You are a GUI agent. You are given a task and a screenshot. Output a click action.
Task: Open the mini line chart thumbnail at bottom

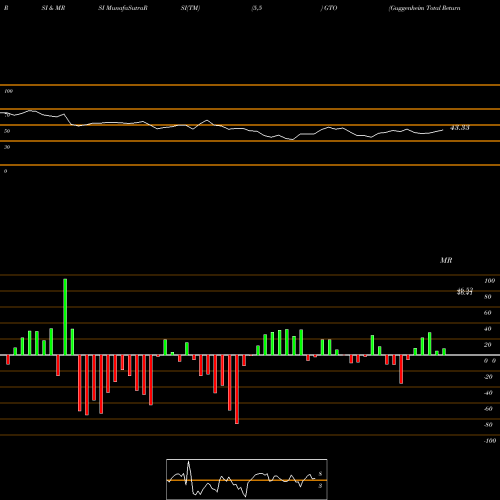(x=247, y=479)
